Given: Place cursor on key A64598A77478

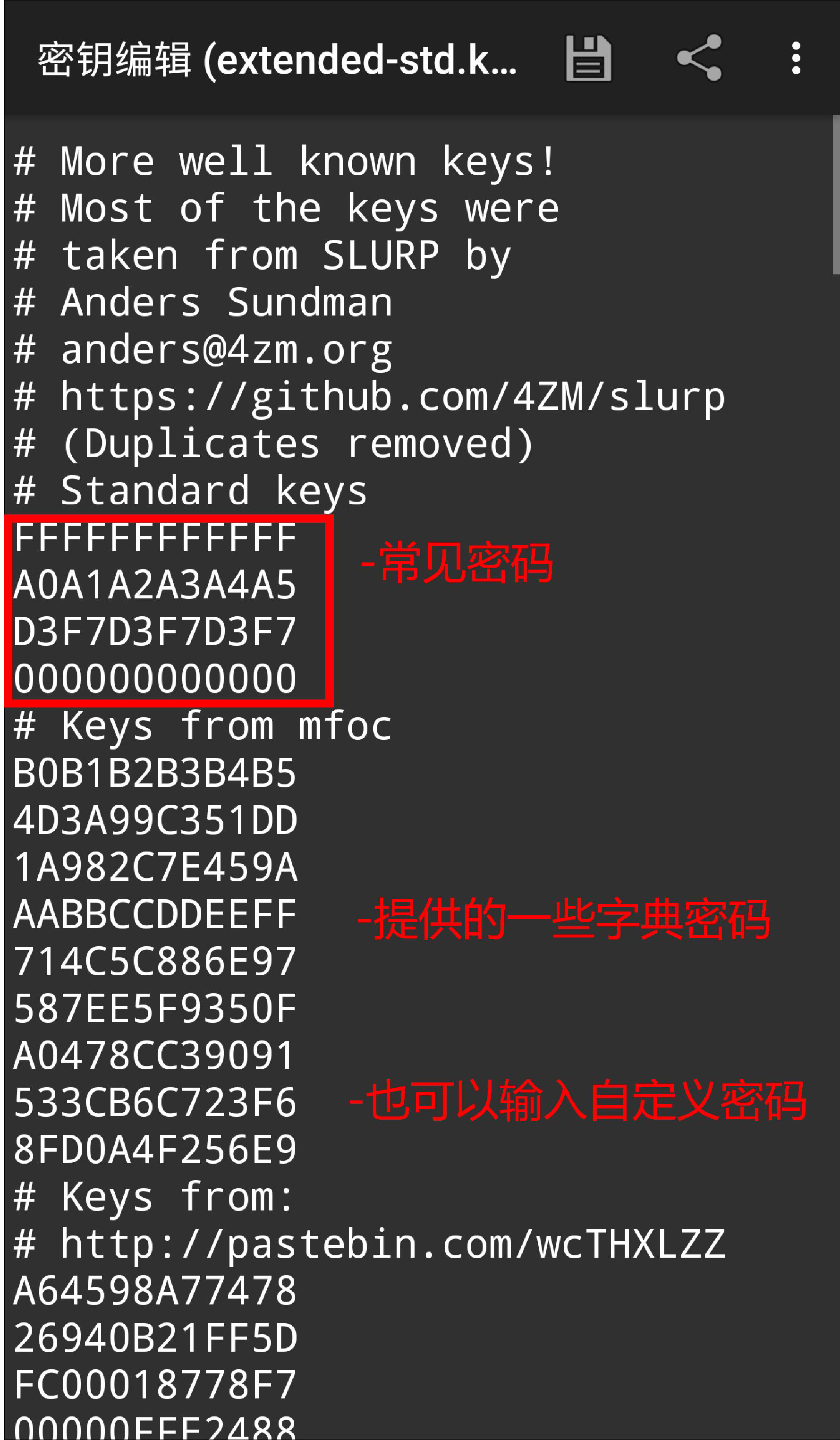Looking at the screenshot, I should coord(155,1291).
